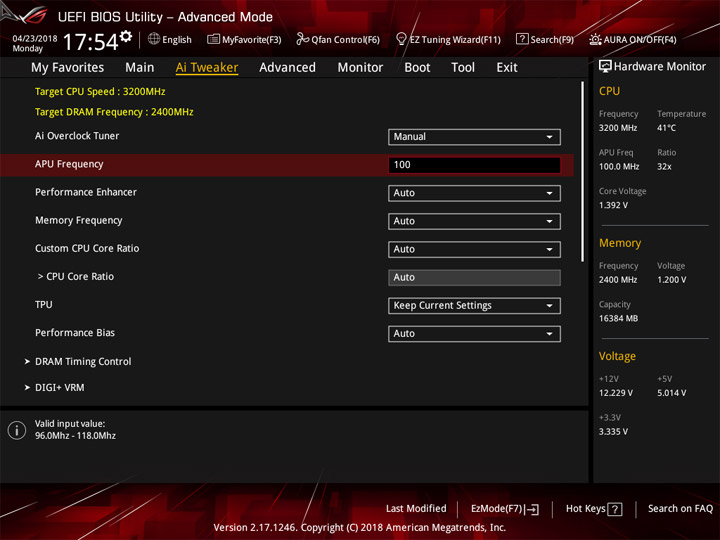
Task: Select the Ai Tweaker tab
Action: coord(207,68)
